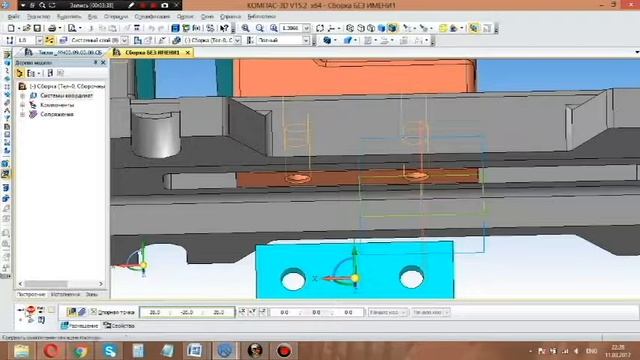This screenshot has height=360, width=640.
Task: Click the Print icon
Action: coord(52,28)
